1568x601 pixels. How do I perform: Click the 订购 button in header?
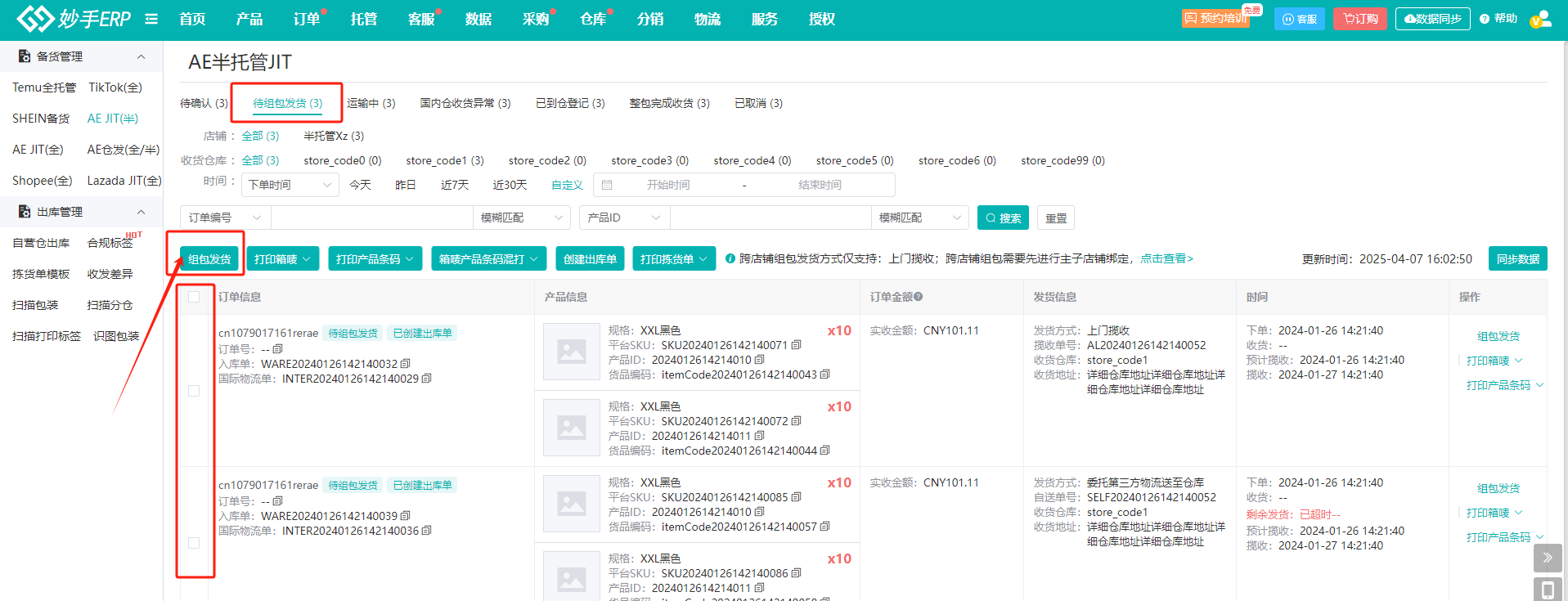coord(1360,19)
